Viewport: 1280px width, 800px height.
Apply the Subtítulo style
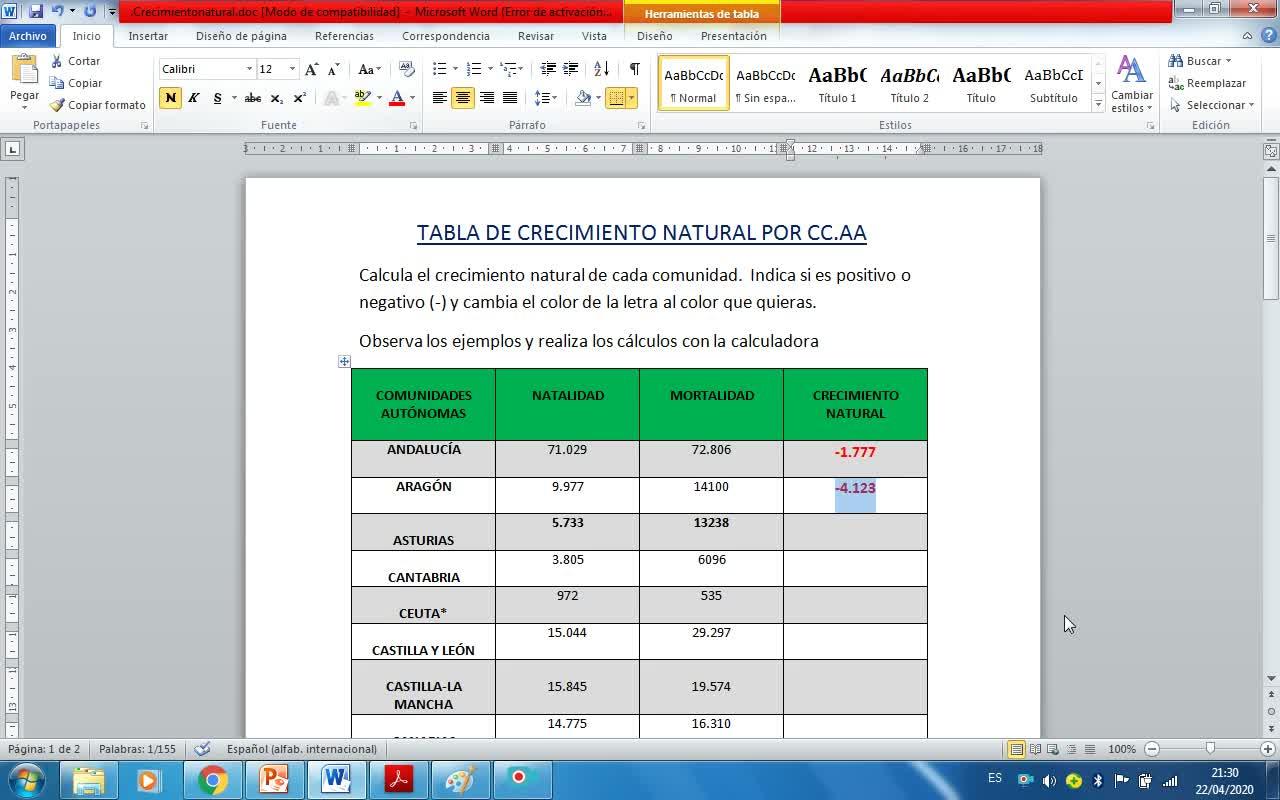point(1053,83)
